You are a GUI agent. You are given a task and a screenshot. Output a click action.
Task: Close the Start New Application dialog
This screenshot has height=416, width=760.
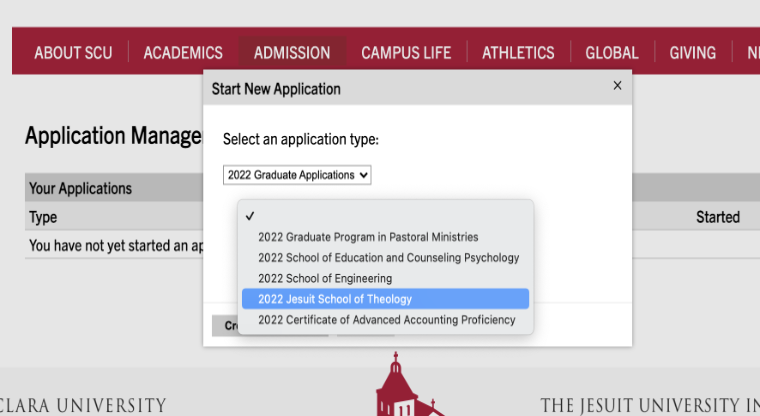click(617, 86)
